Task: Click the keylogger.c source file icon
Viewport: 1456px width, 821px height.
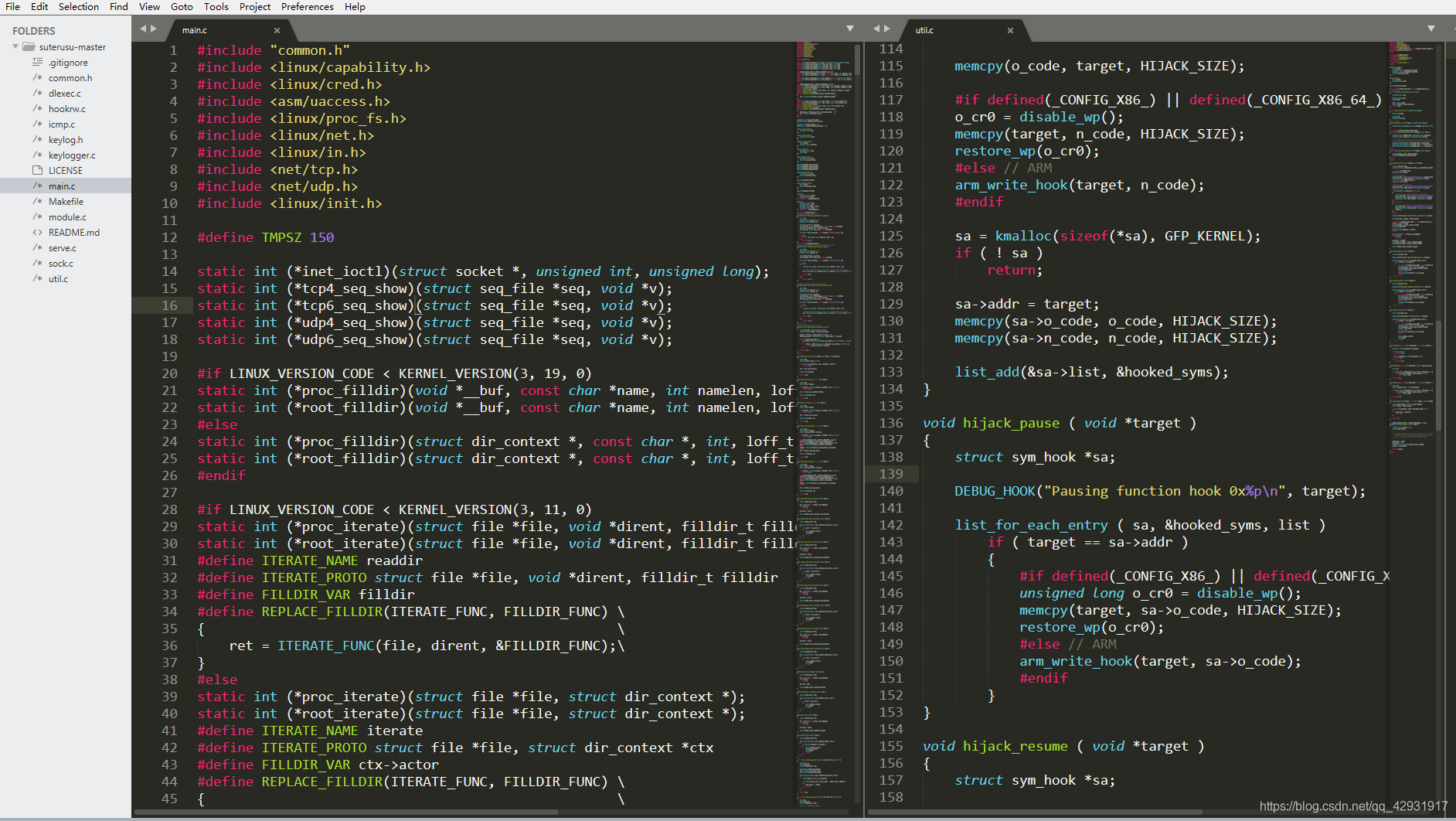Action: tap(37, 155)
